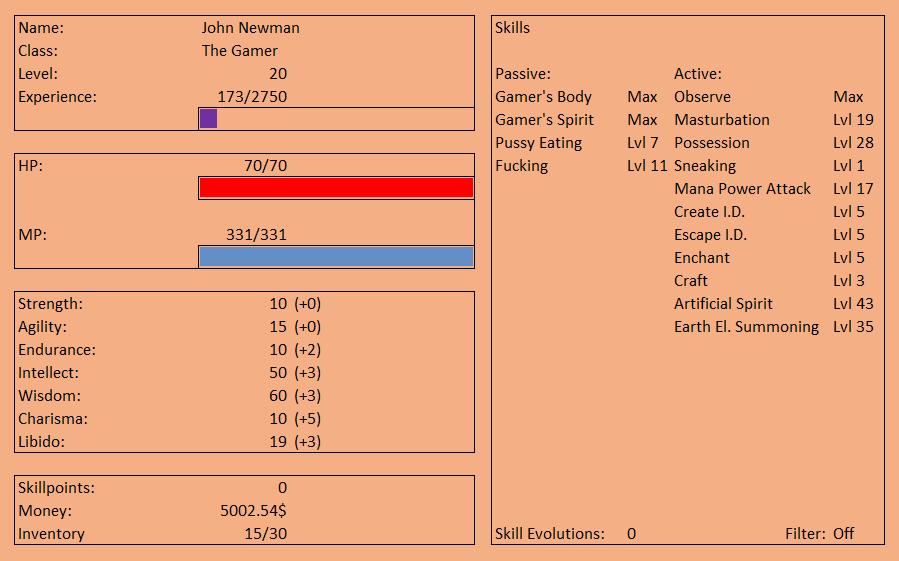
Task: Select the Gamer's Body passive skill
Action: pos(543,96)
